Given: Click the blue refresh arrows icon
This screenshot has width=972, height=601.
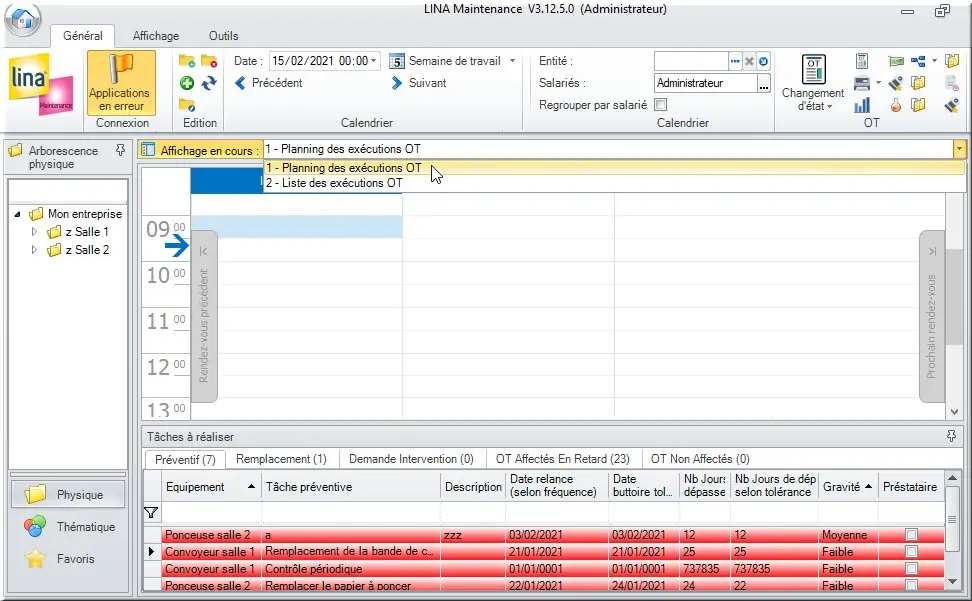Looking at the screenshot, I should [x=209, y=83].
